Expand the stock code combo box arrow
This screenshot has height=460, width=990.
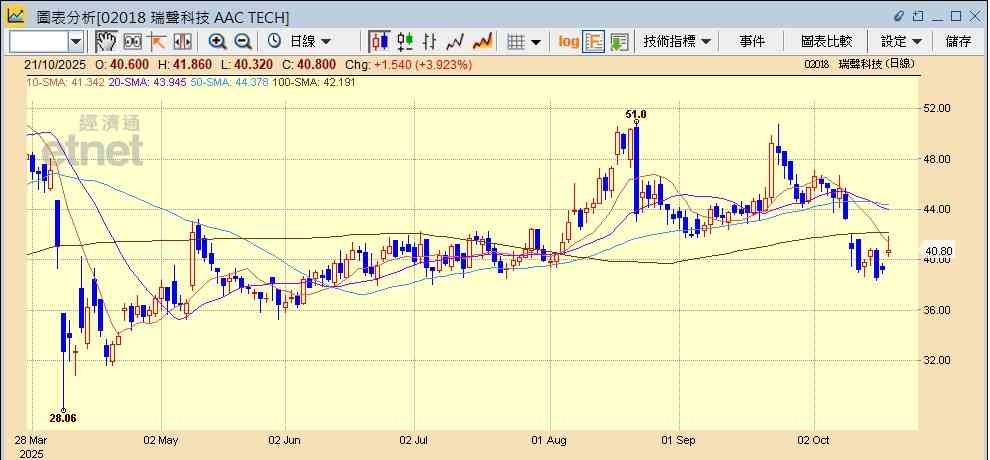pyautogui.click(x=76, y=41)
